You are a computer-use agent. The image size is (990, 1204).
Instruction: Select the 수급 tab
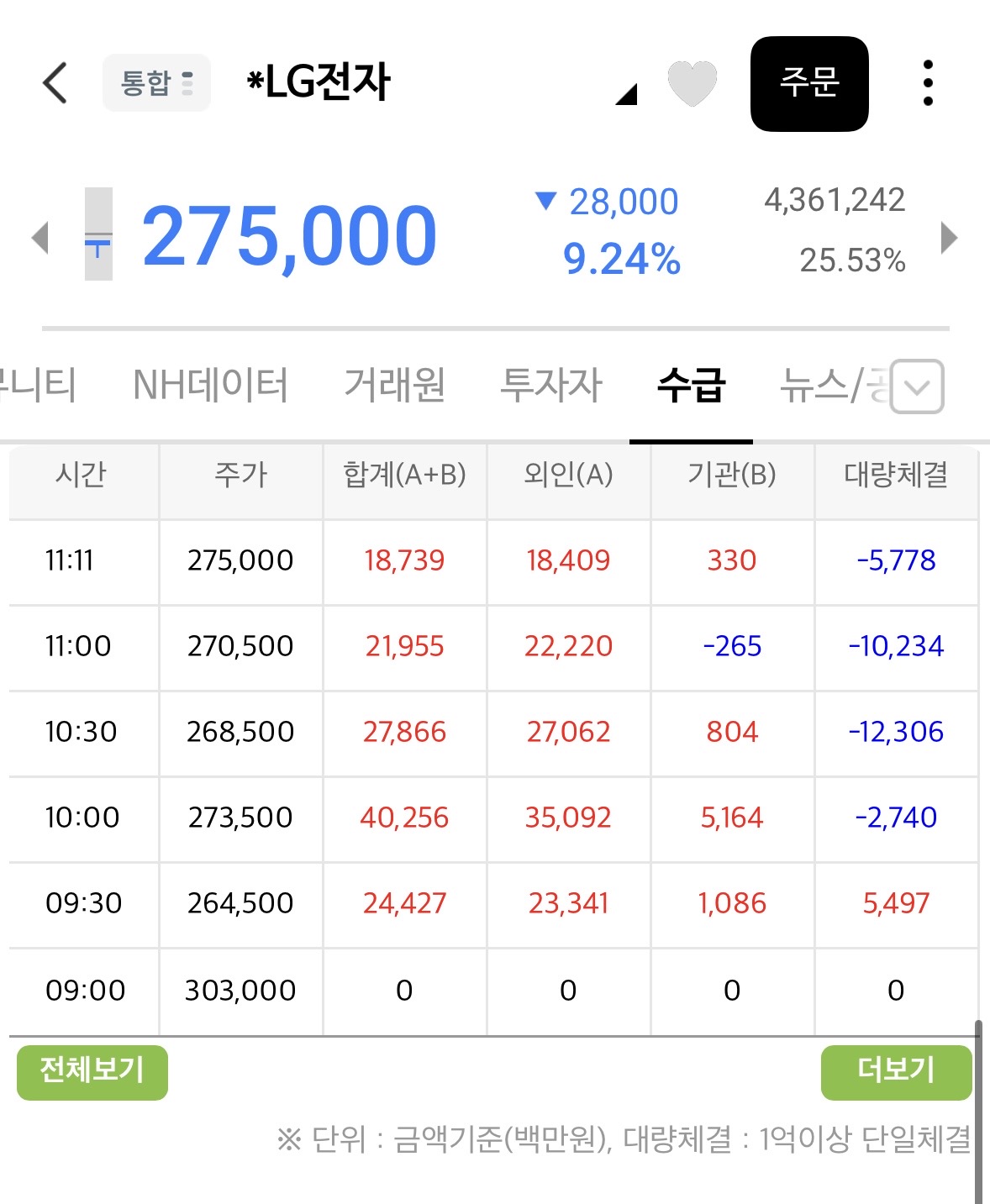(x=691, y=386)
